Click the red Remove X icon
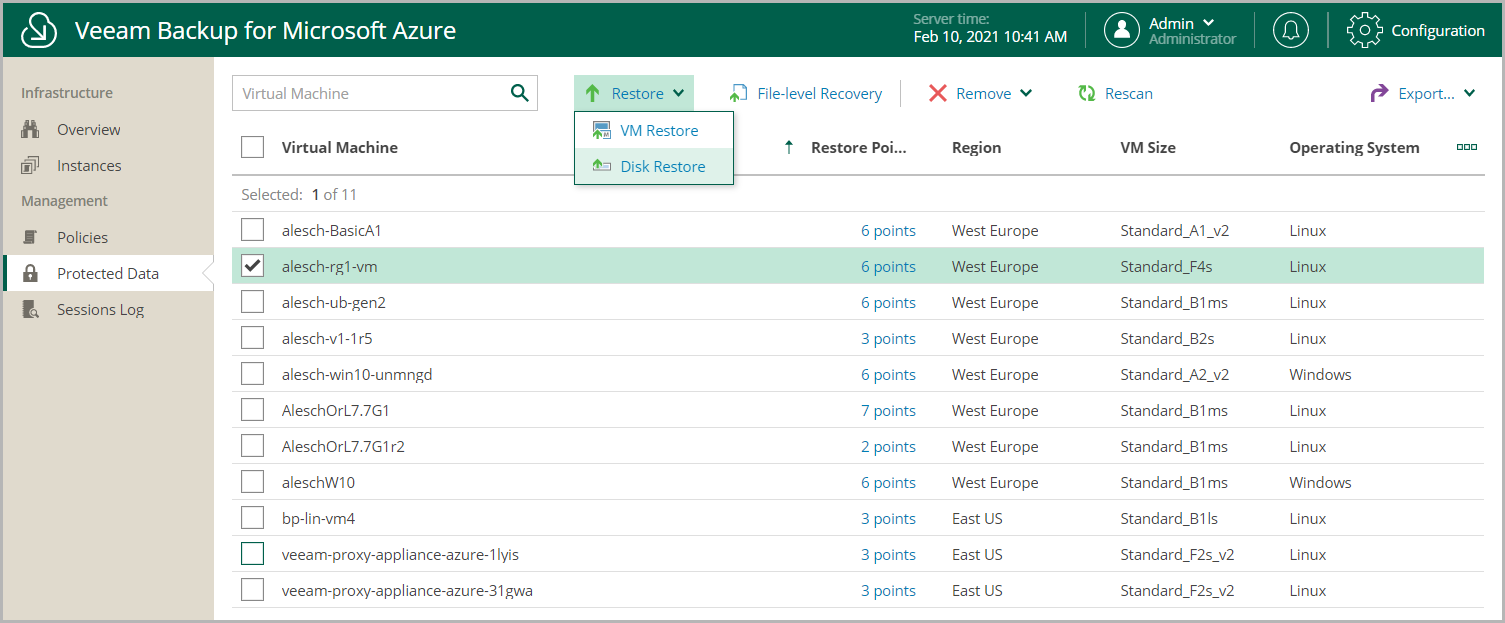Viewport: 1505px width, 623px height. coord(937,93)
